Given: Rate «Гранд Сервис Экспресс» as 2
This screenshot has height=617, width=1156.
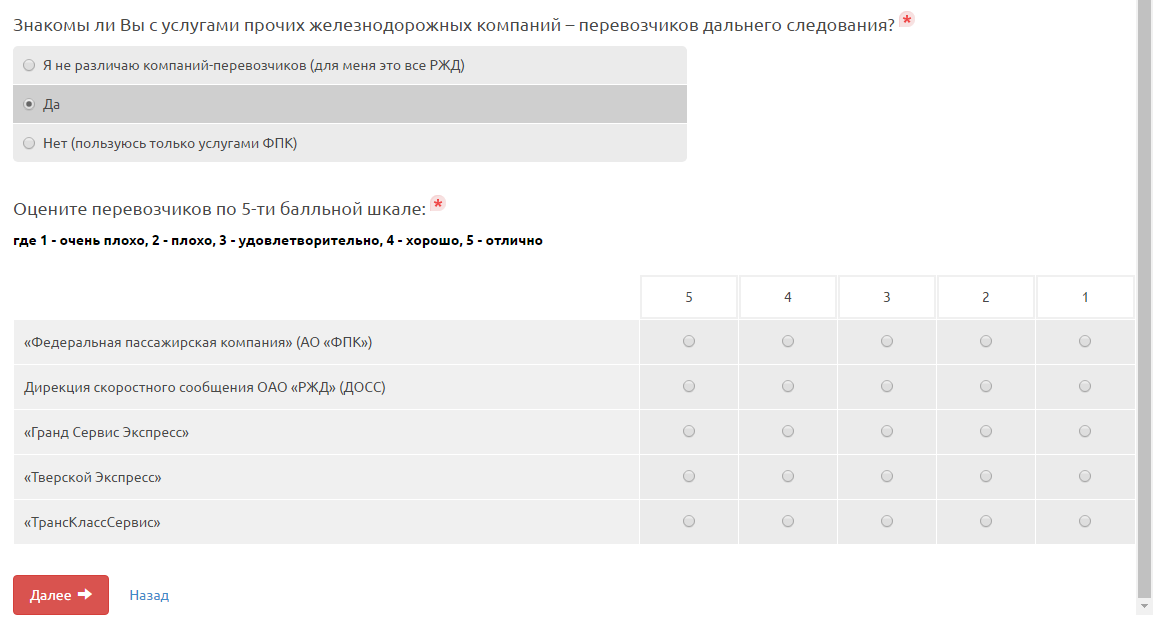Looking at the screenshot, I should [986, 432].
